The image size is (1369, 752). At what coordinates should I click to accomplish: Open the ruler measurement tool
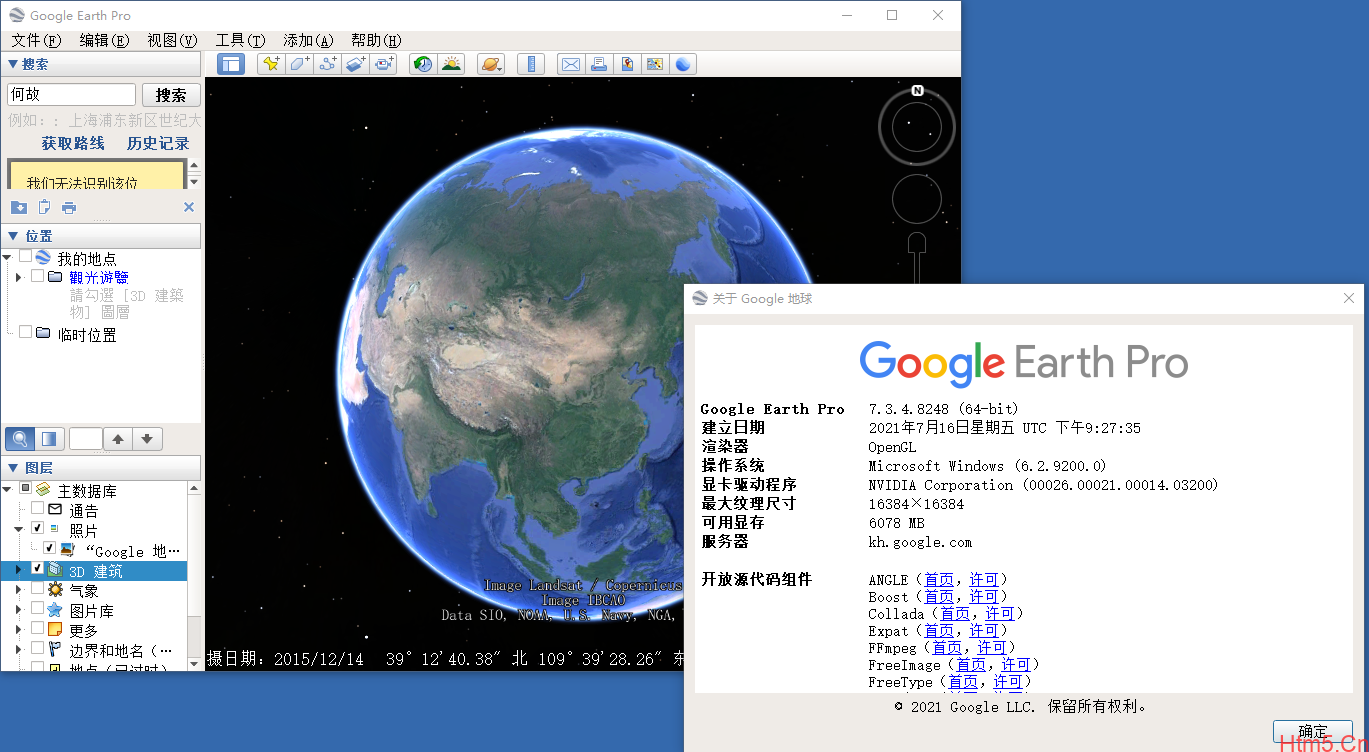tap(531, 64)
